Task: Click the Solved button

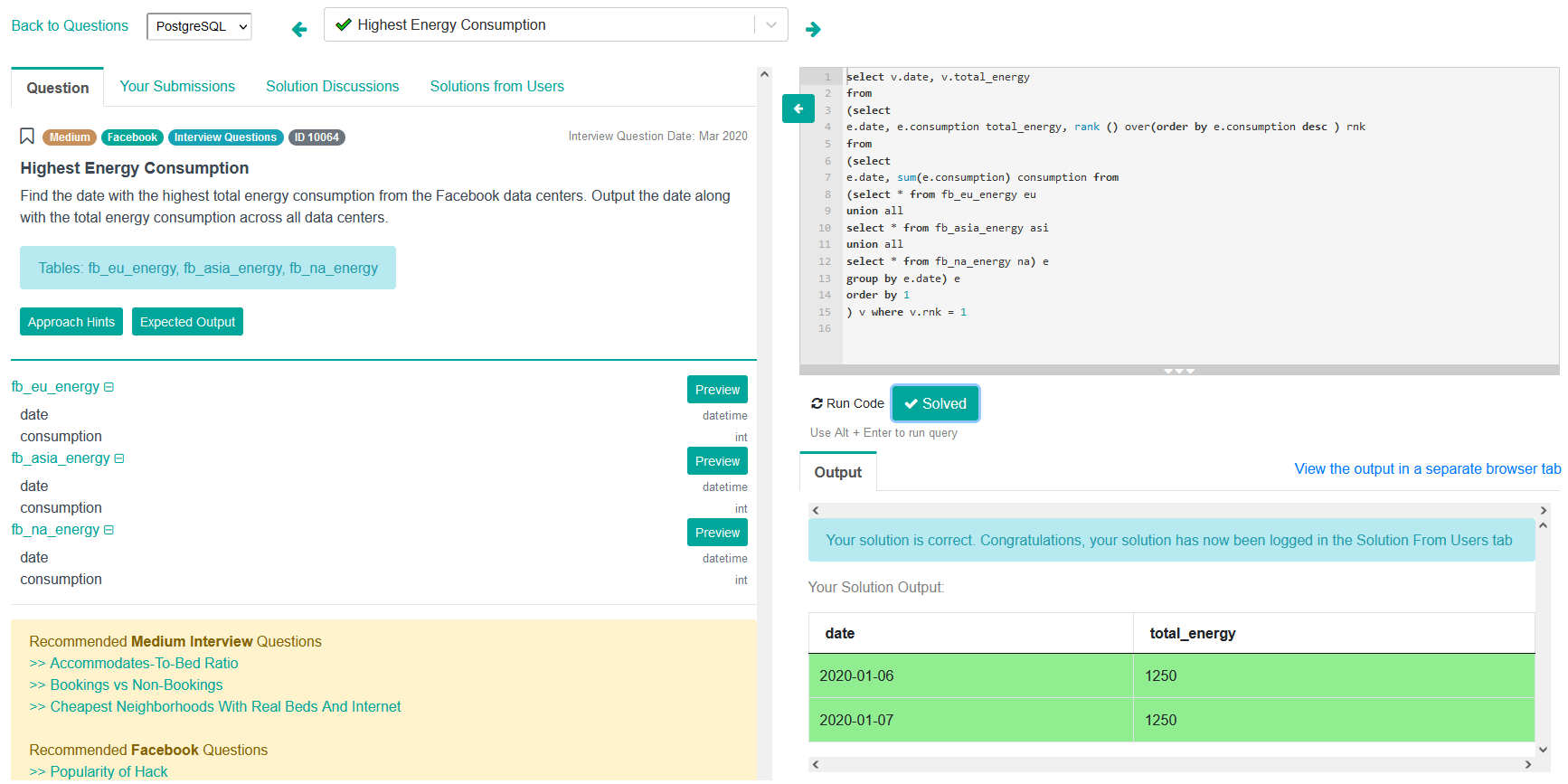Action: (x=935, y=403)
